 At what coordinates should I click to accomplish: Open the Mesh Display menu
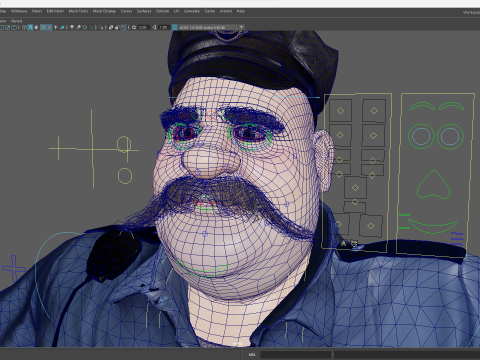click(x=104, y=11)
